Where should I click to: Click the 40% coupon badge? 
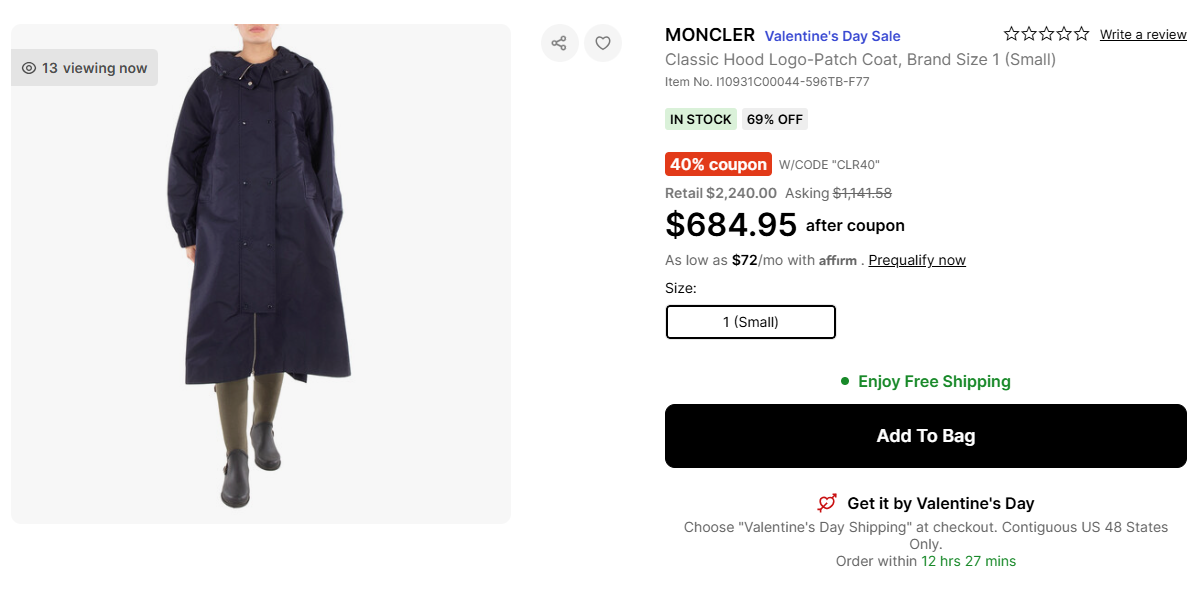718,164
